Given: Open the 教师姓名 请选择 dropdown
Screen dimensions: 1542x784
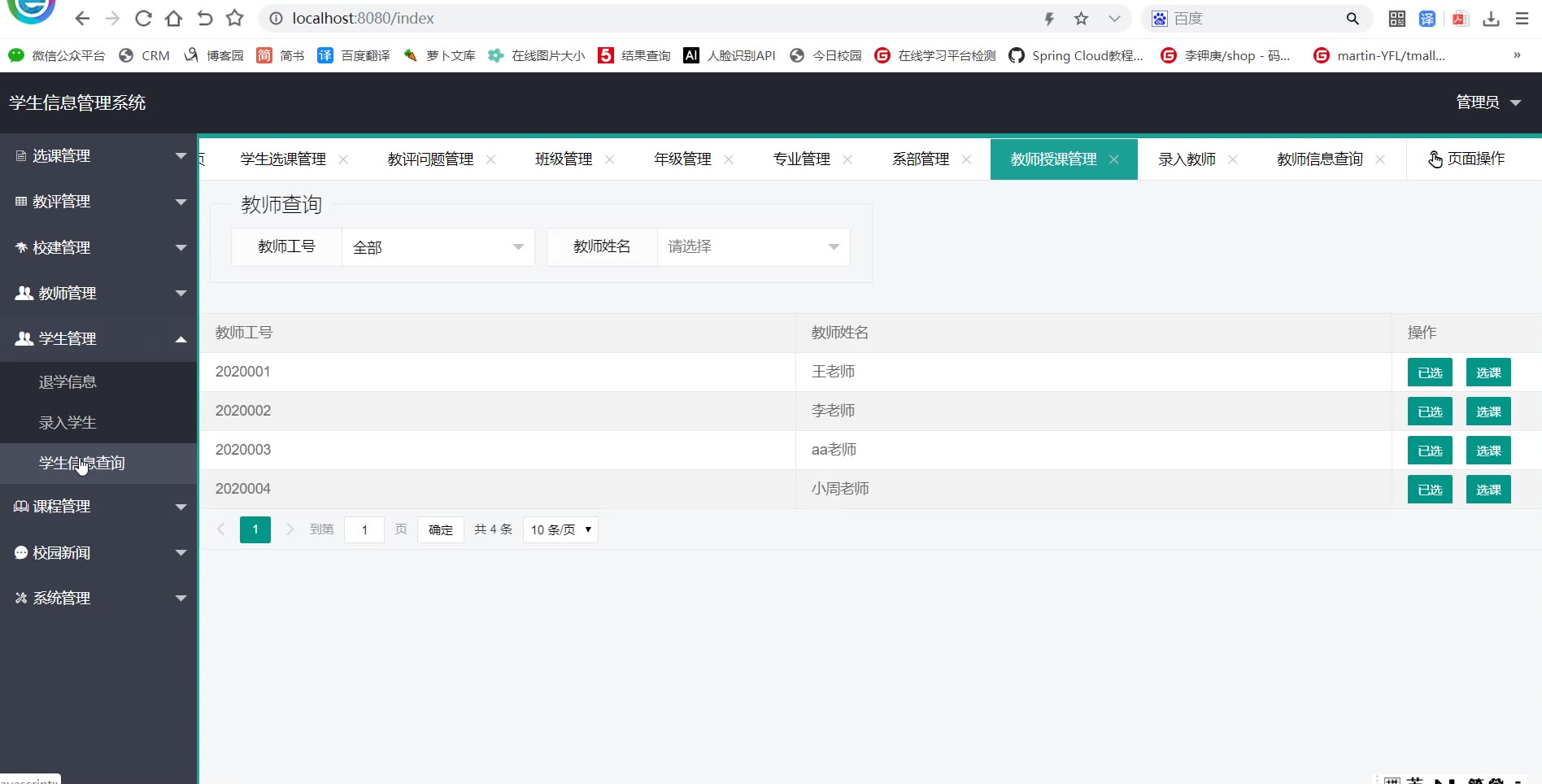Looking at the screenshot, I should tap(753, 247).
